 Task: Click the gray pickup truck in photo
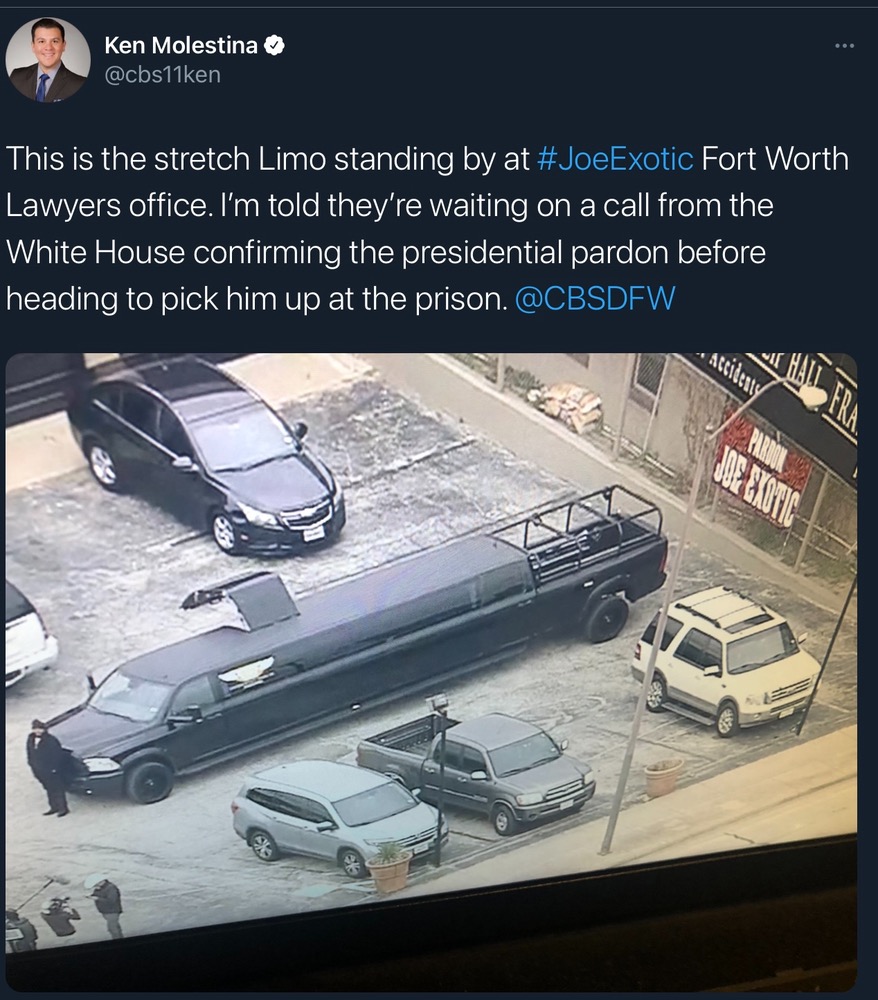(476, 770)
